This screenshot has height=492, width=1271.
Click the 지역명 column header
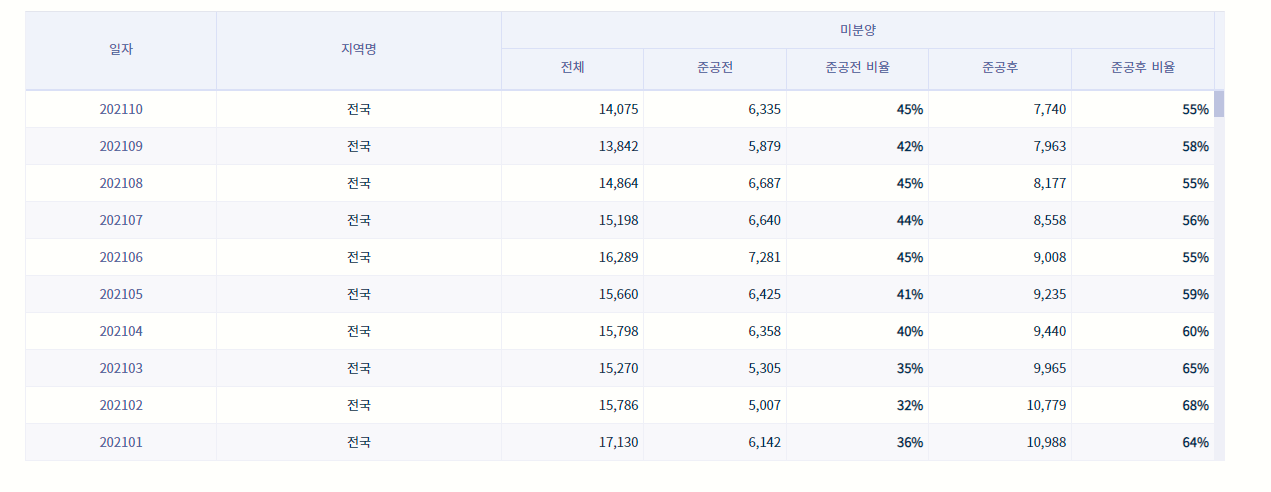tap(359, 50)
